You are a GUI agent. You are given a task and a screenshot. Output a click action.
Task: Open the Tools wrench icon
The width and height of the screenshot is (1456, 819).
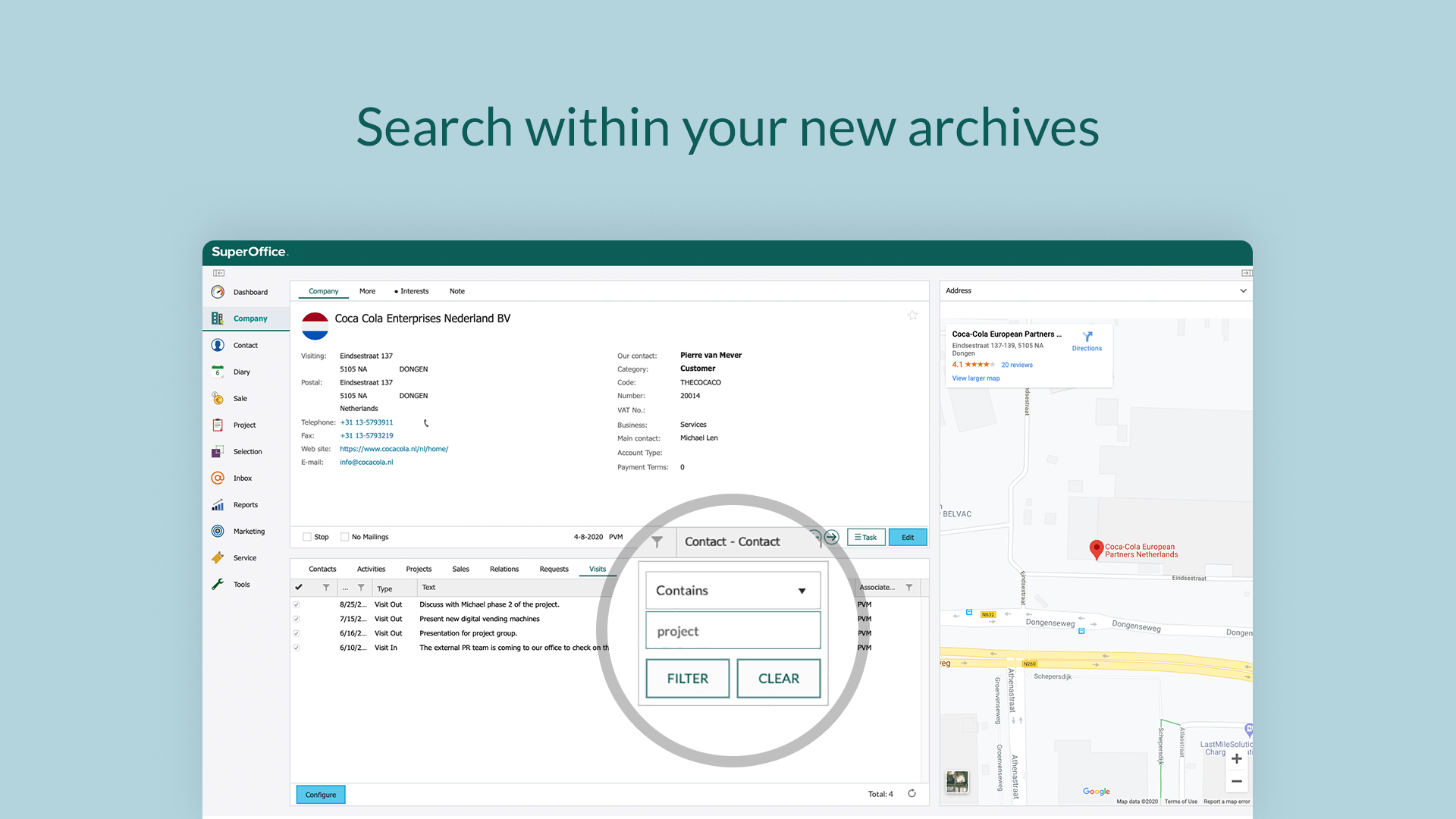pyautogui.click(x=218, y=584)
